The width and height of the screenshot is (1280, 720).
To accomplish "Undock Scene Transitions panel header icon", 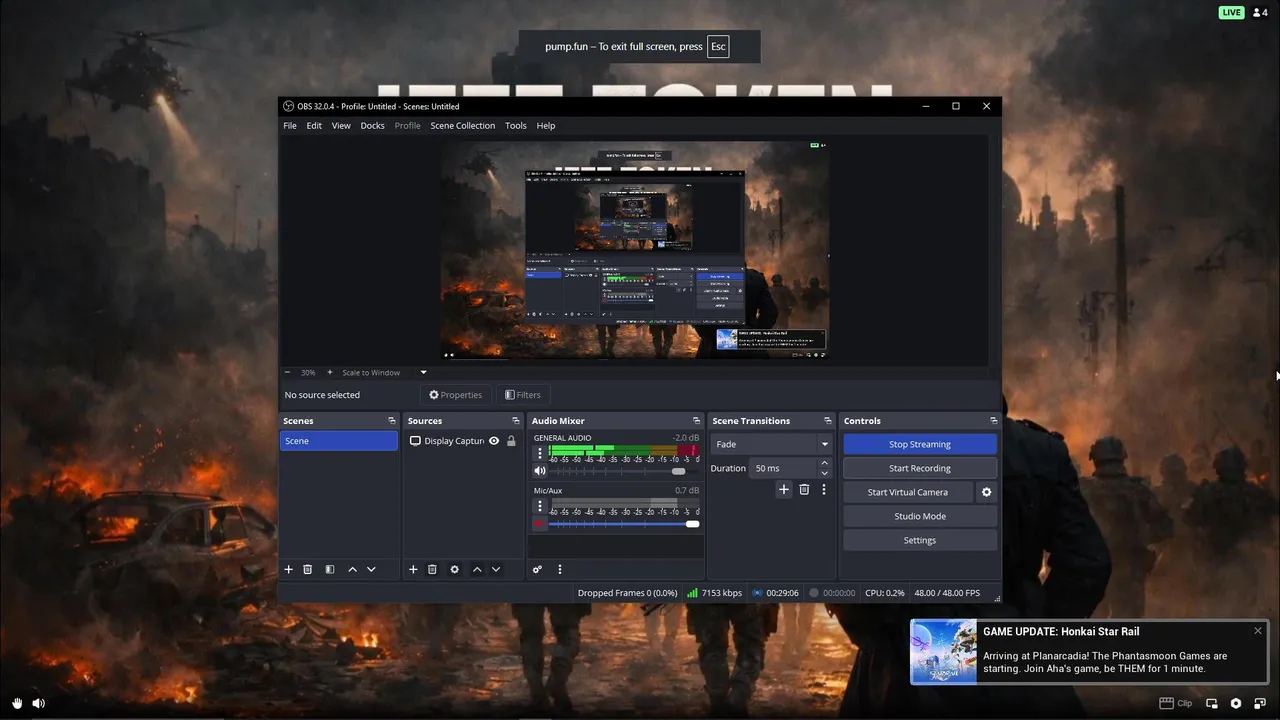I will (x=828, y=421).
